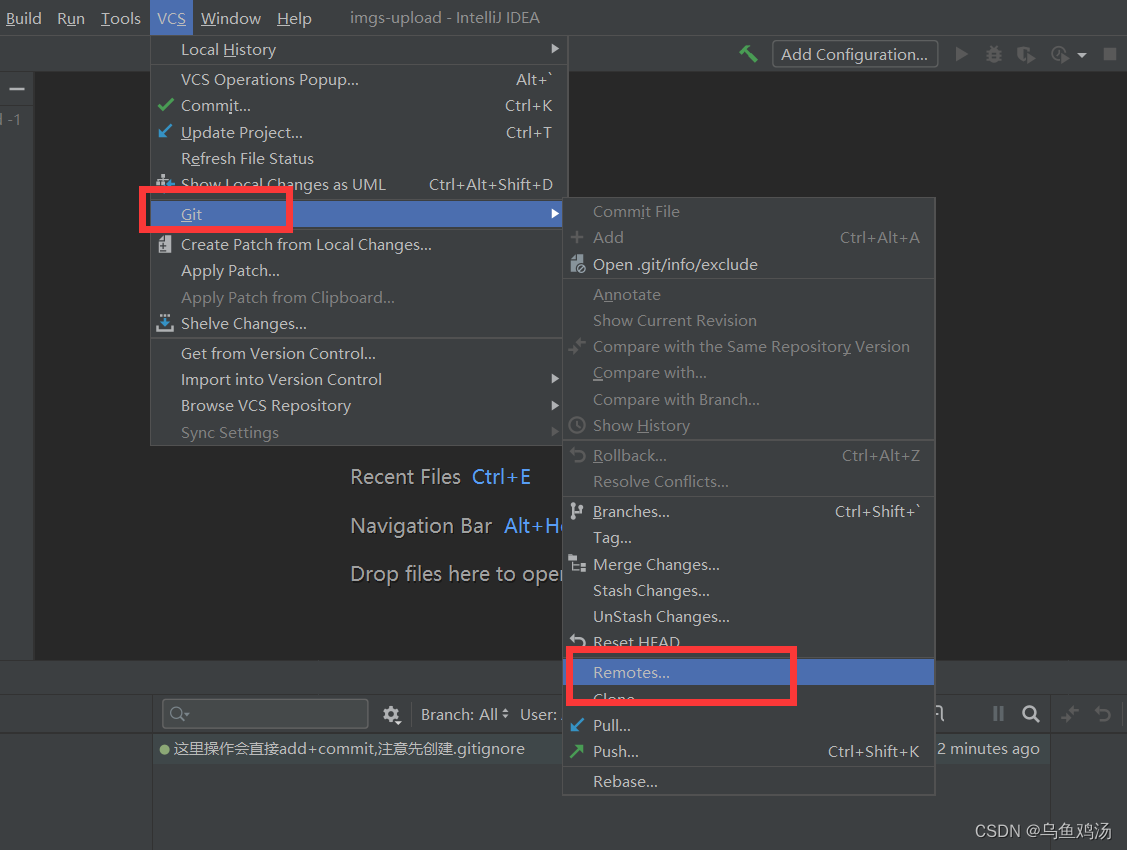Click the minimize dash icon on left panel
Screen dimensions: 1127x850
click(17, 89)
